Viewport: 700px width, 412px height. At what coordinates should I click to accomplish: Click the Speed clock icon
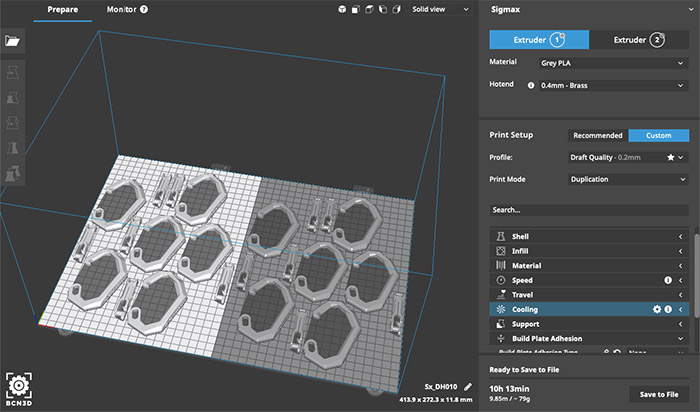501,280
